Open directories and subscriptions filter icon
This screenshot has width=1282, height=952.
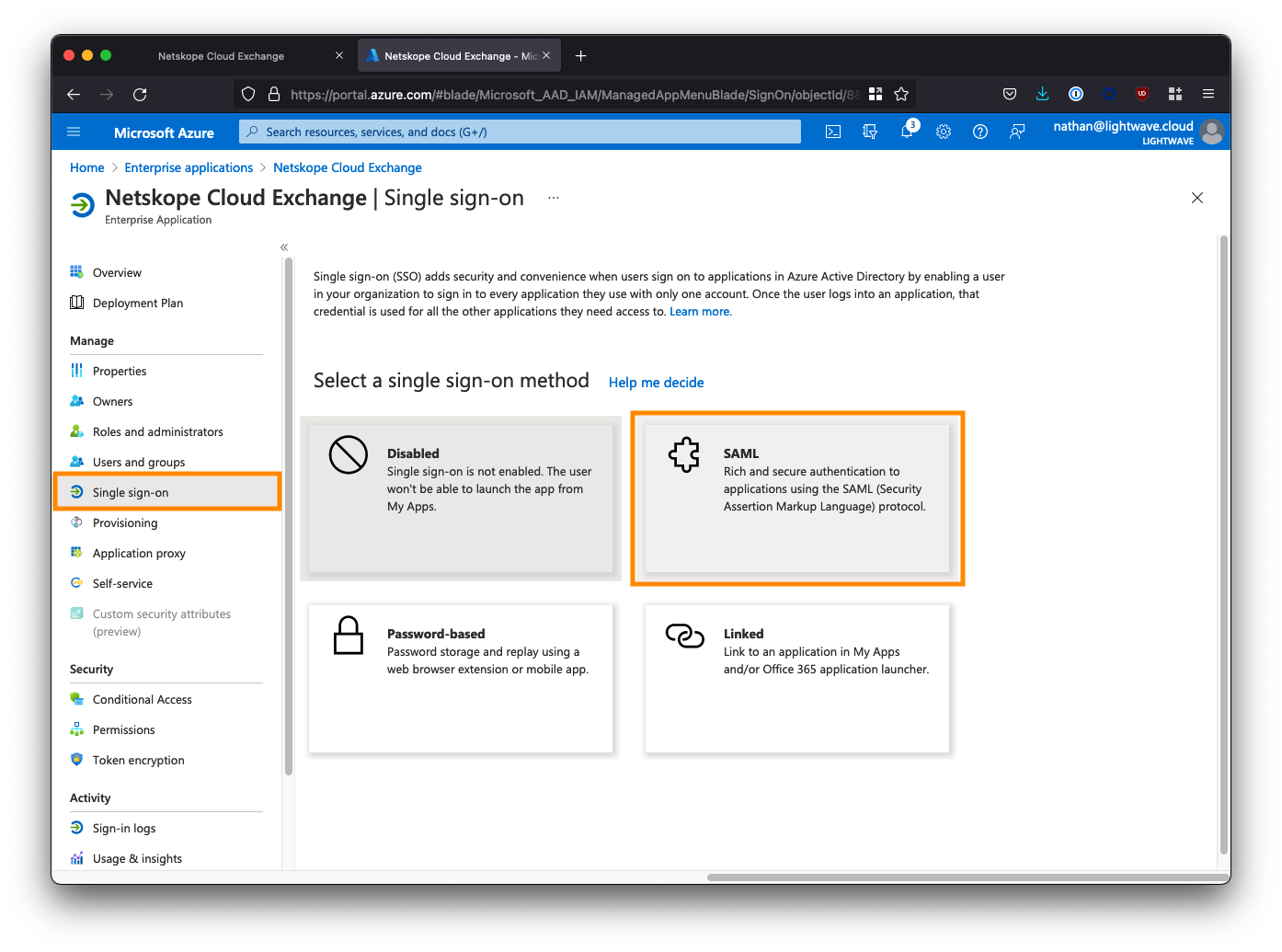870,132
